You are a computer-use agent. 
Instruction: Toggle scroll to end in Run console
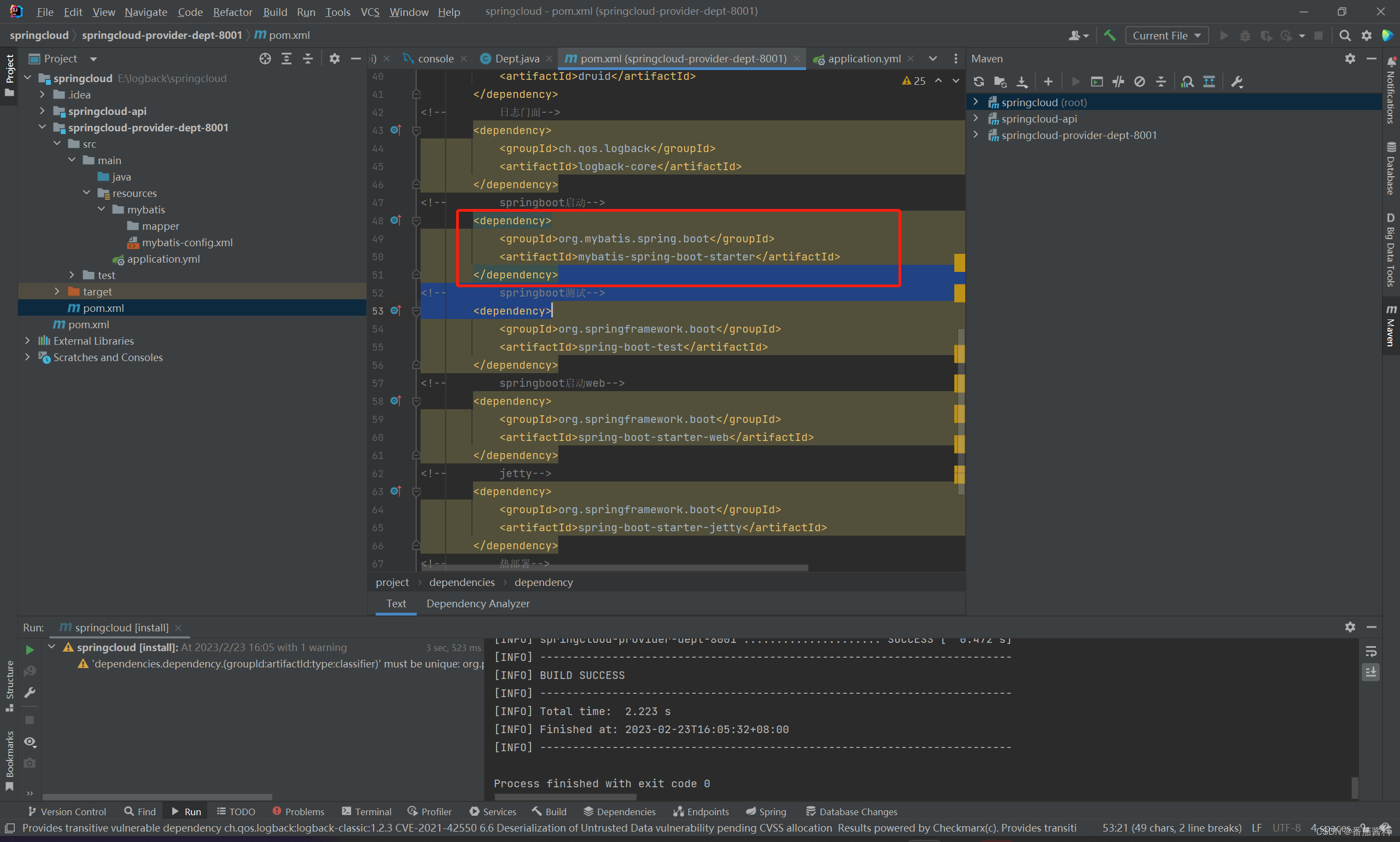click(x=1371, y=672)
